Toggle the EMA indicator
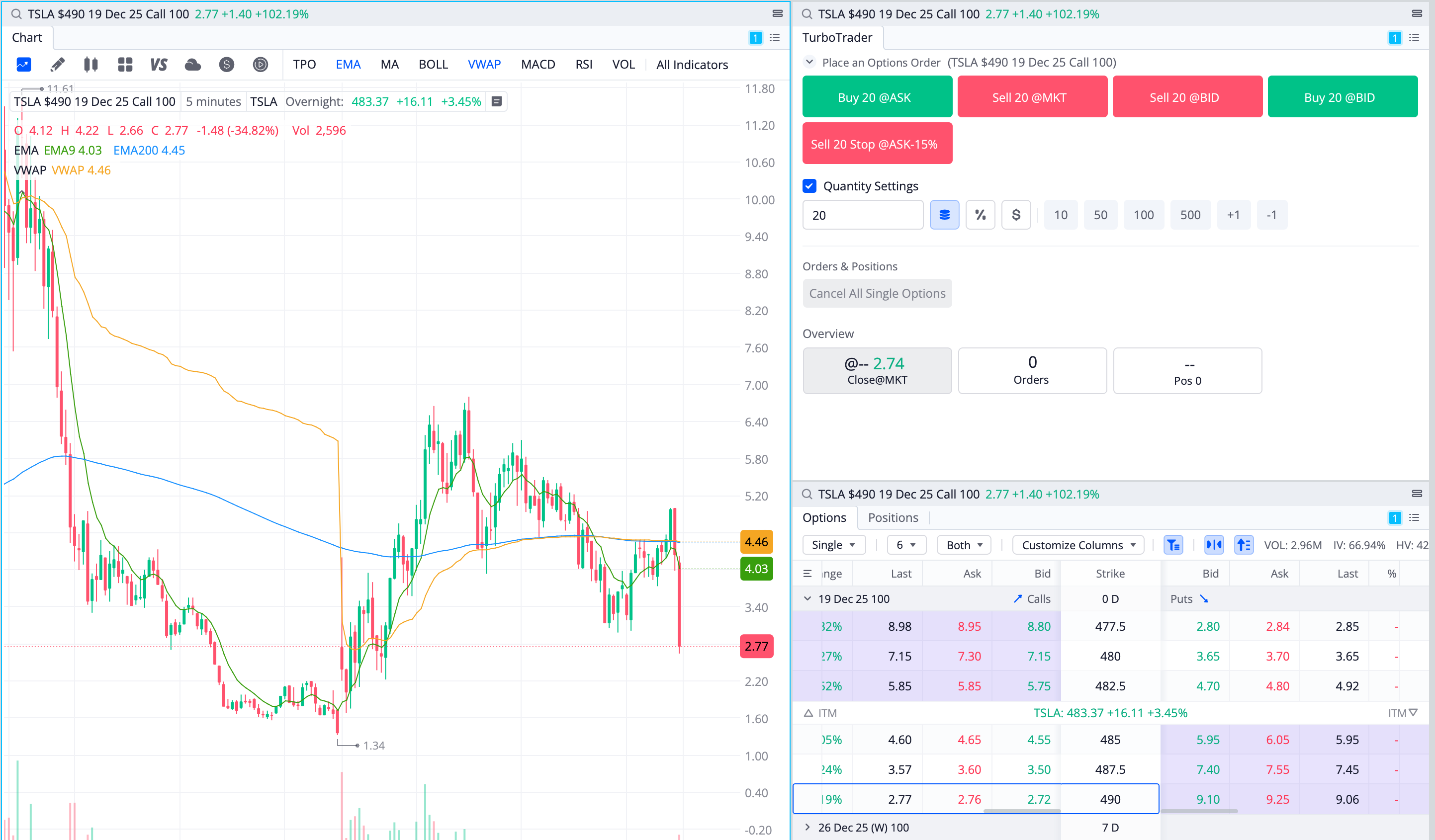The width and height of the screenshot is (1435, 840). pyautogui.click(x=348, y=64)
